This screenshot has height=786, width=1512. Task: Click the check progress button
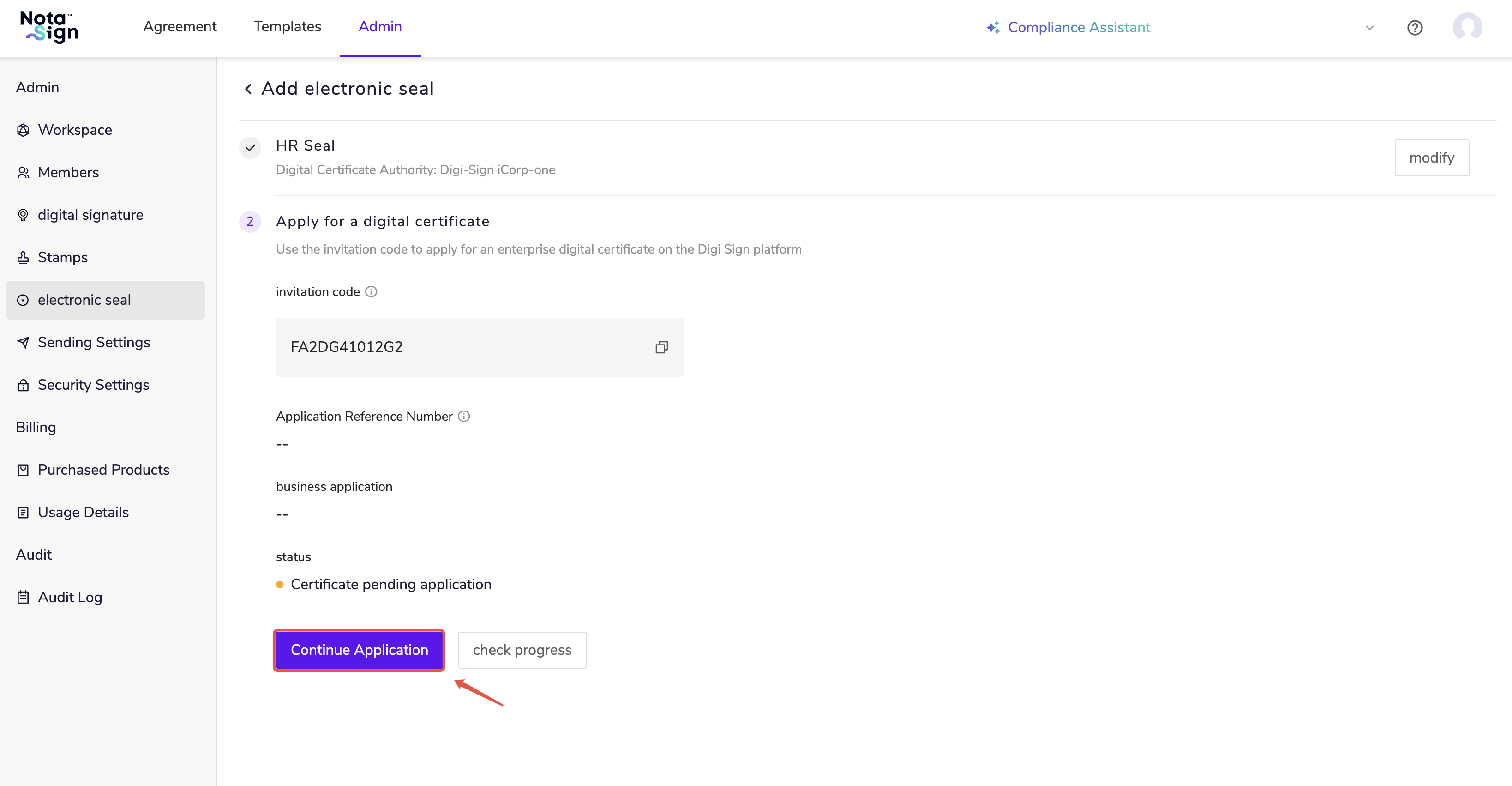[522, 650]
